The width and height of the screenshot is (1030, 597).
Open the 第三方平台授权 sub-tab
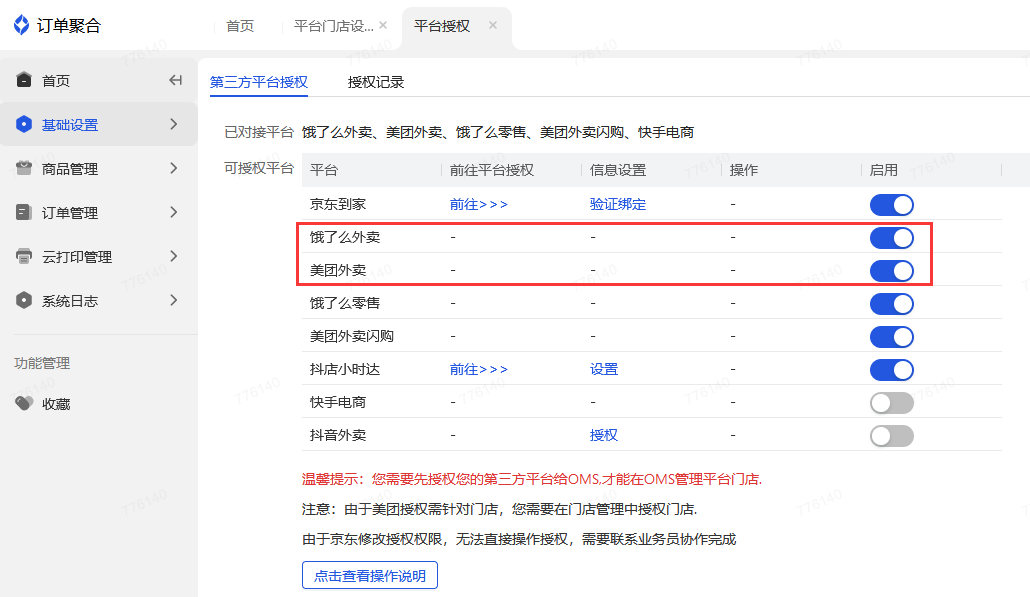pyautogui.click(x=259, y=82)
